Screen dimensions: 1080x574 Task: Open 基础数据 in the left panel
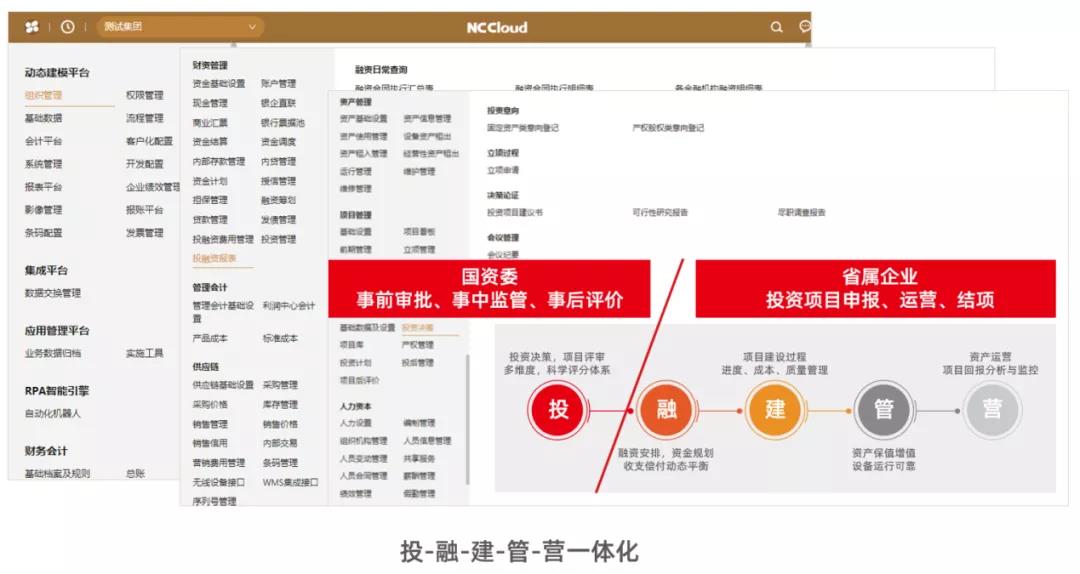point(43,118)
